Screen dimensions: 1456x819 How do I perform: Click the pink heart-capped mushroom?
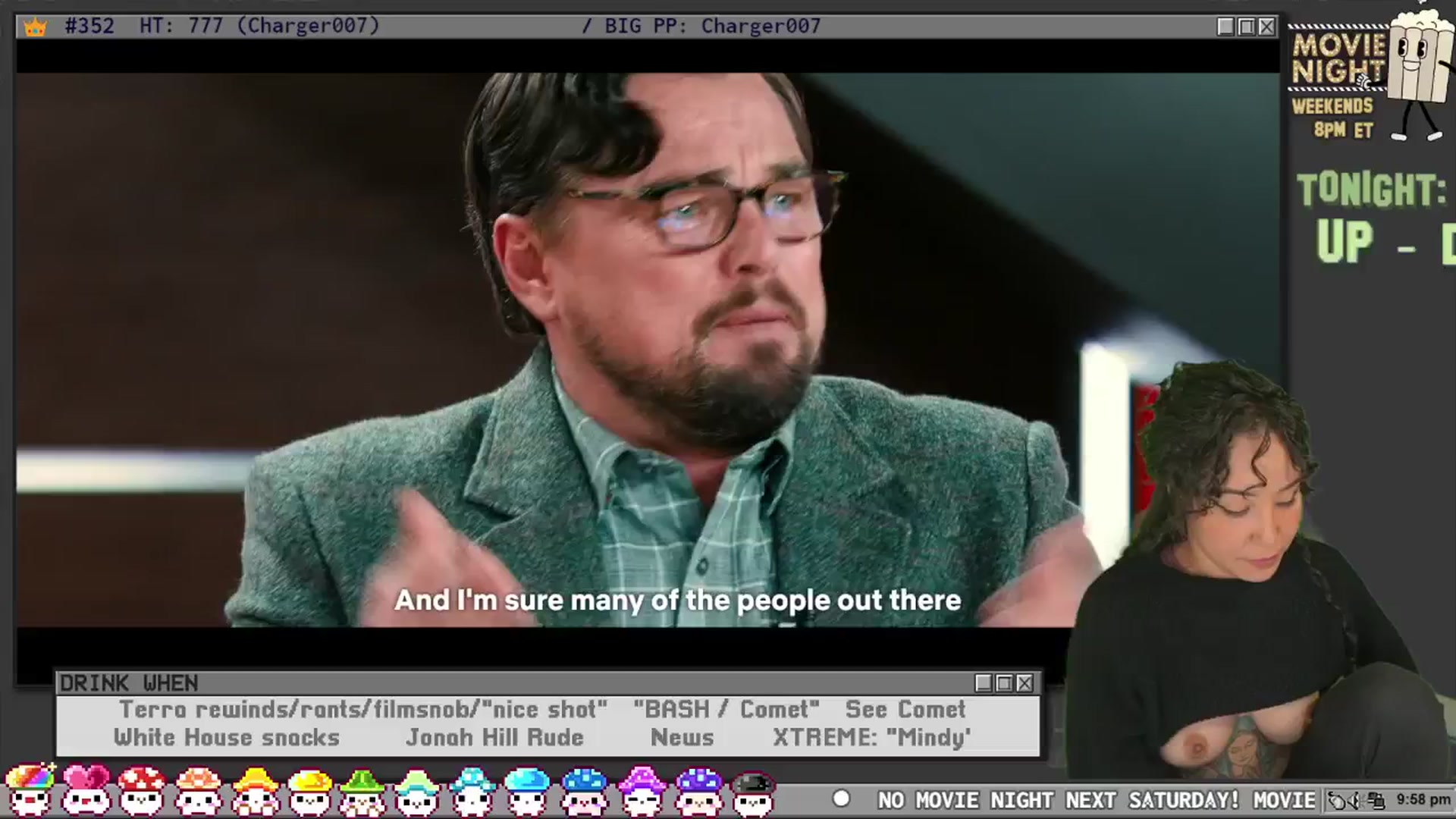pyautogui.click(x=86, y=789)
